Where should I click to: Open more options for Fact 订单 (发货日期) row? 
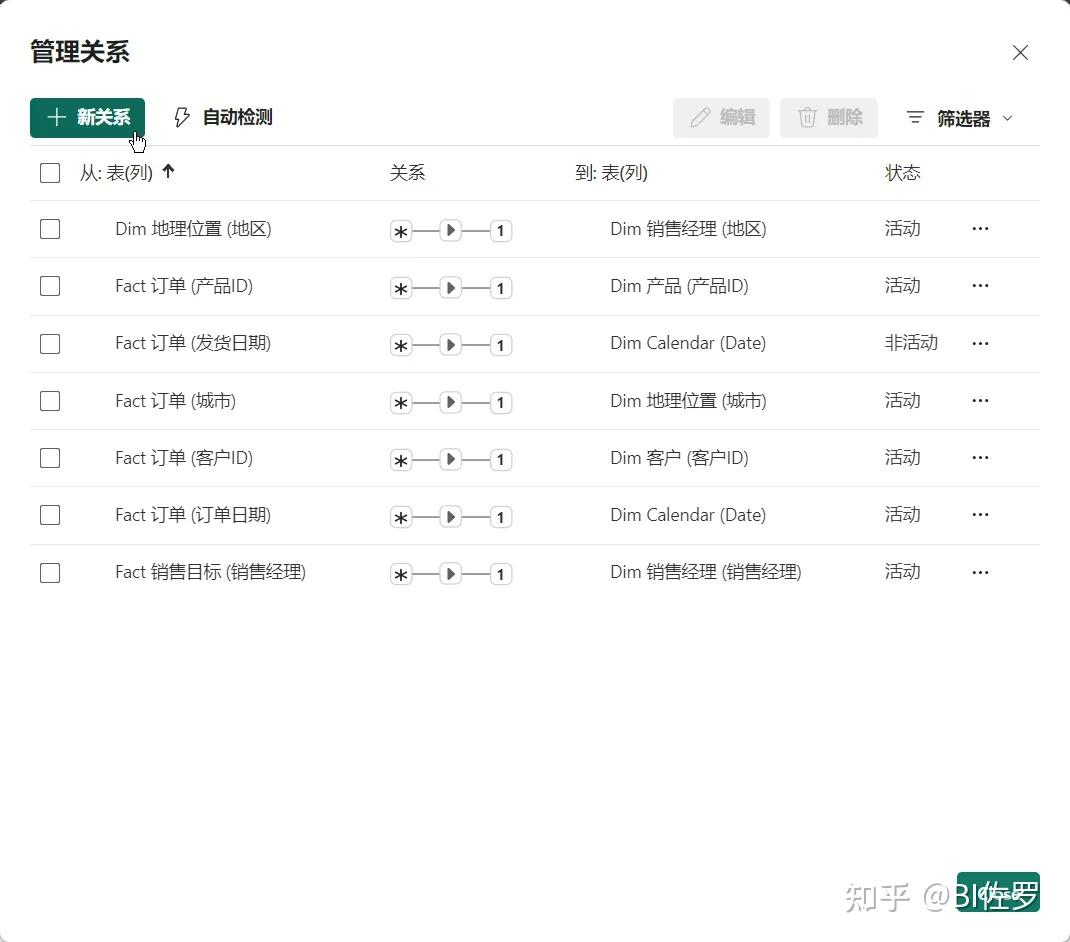pos(980,343)
